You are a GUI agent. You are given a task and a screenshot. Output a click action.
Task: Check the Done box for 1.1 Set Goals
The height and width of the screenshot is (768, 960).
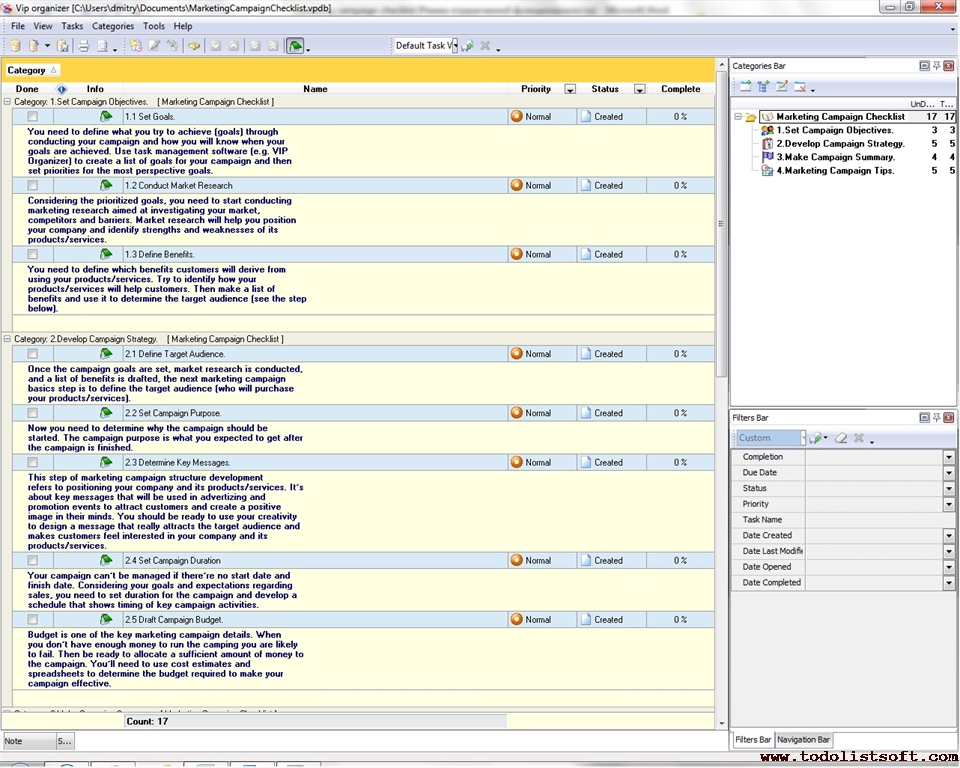[x=33, y=117]
